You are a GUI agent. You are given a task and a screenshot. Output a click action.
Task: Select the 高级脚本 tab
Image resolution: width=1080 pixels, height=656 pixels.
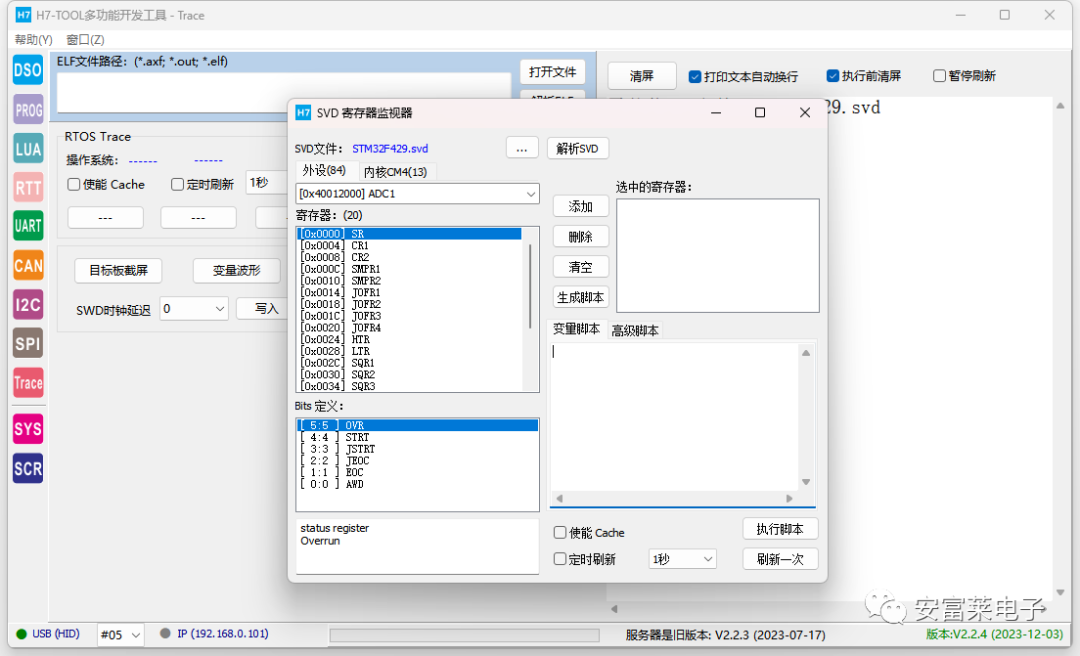click(635, 331)
